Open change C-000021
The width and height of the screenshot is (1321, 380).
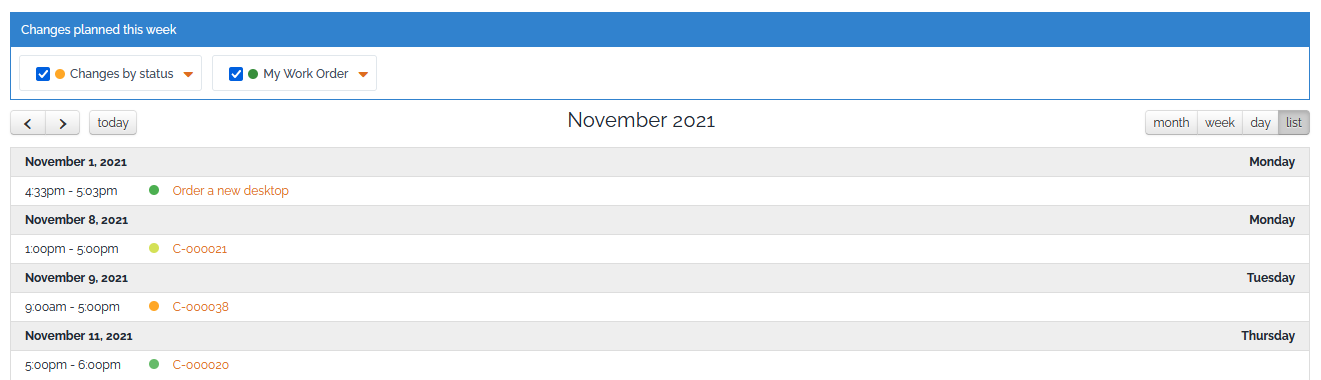coord(200,248)
